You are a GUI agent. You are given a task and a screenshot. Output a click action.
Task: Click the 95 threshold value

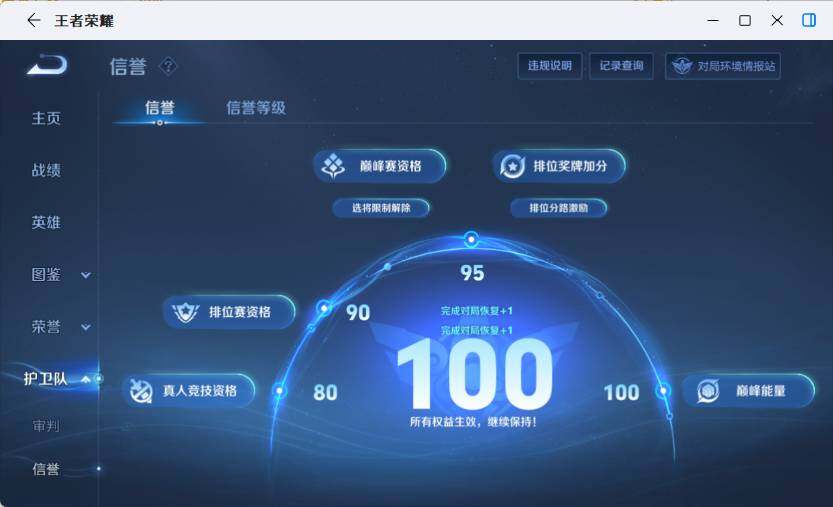pyautogui.click(x=472, y=273)
